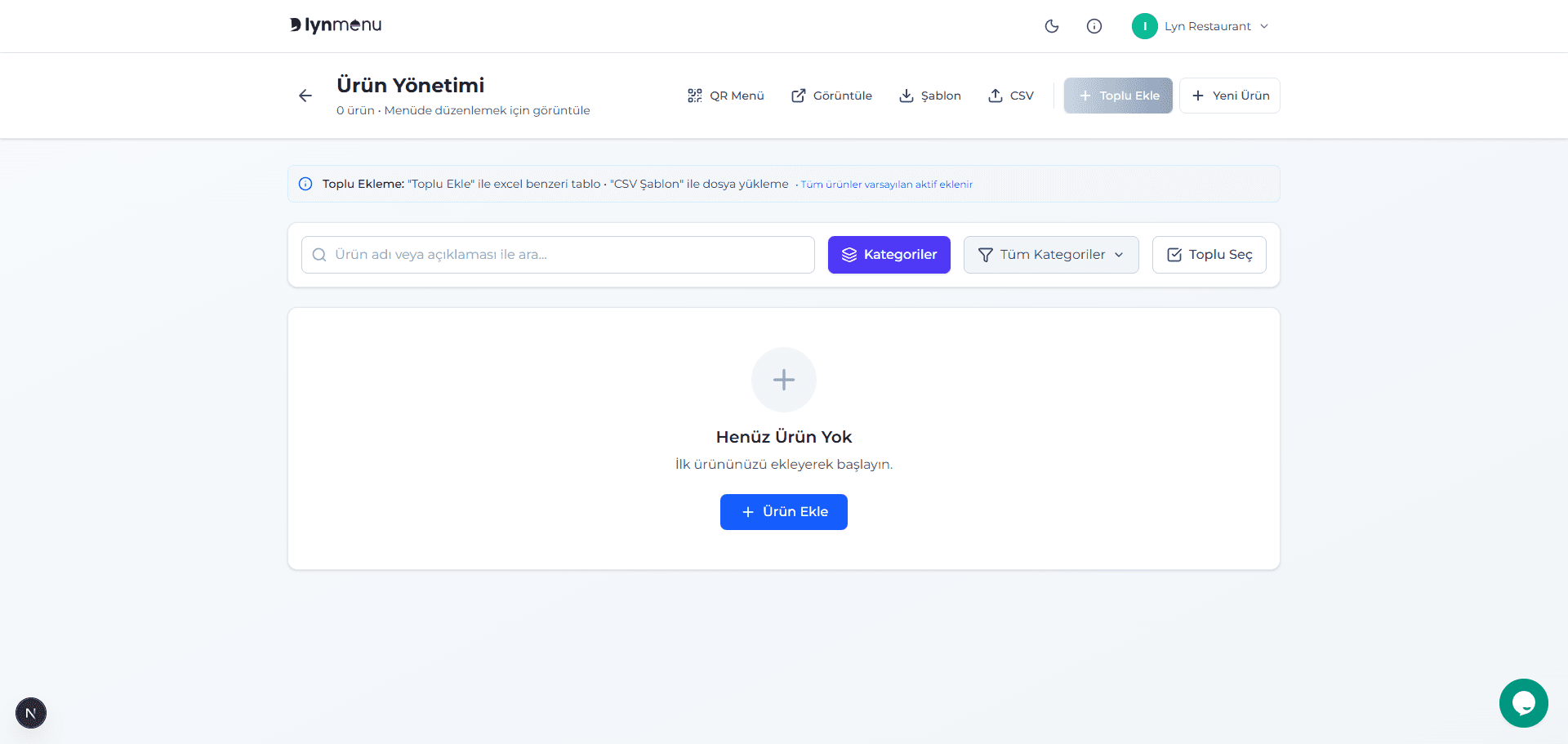Click the Toplu Ekle button
The image size is (1568, 744).
(1118, 96)
